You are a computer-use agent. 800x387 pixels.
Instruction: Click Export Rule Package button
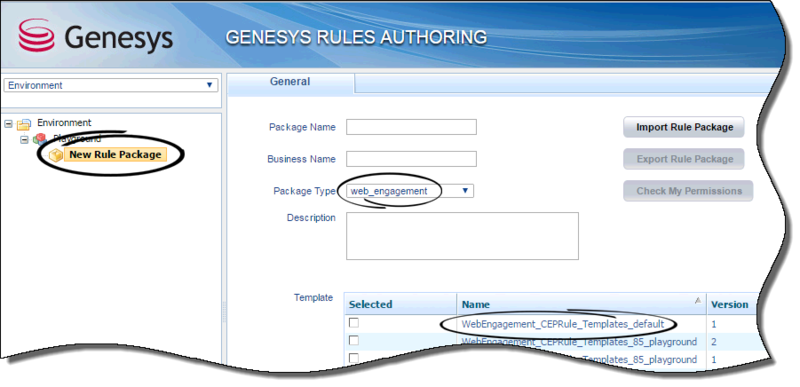click(684, 159)
